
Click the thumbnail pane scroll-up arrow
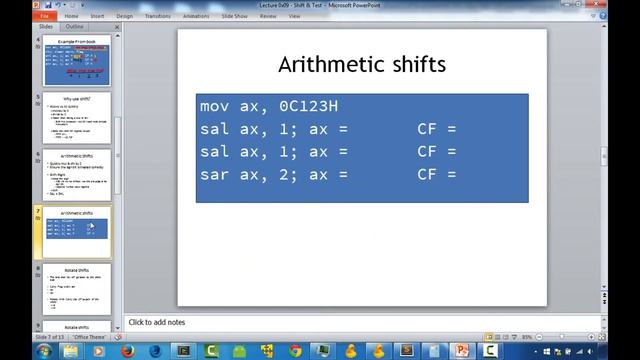pyautogui.click(x=118, y=36)
